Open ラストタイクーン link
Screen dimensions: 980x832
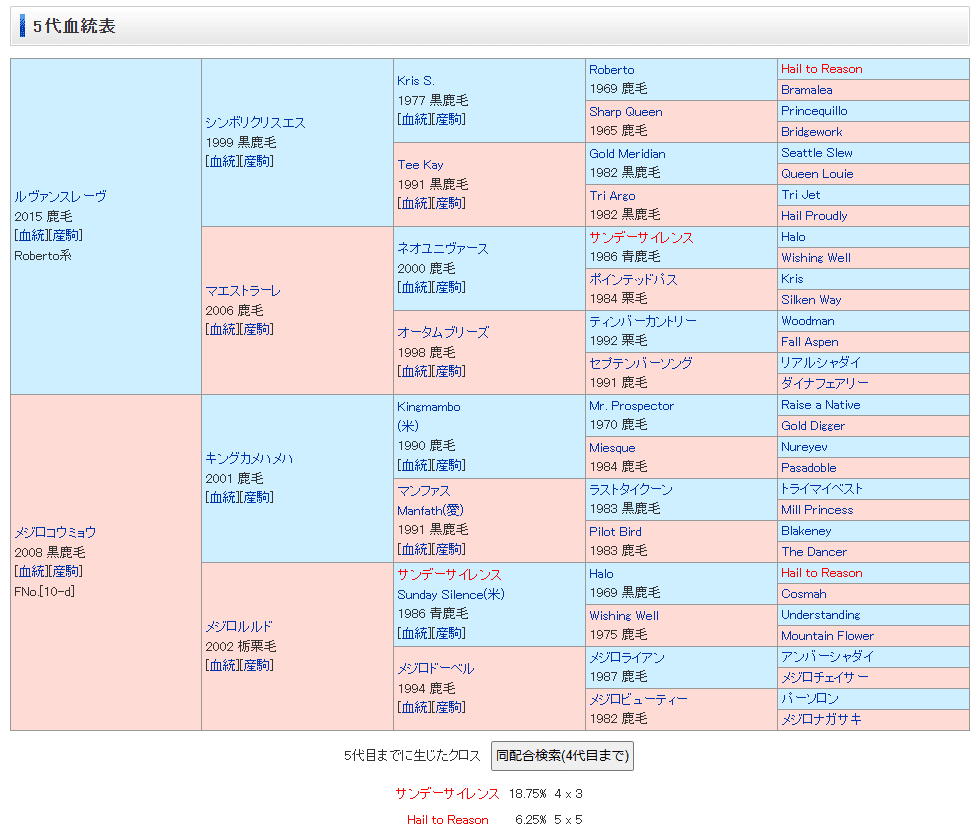point(631,489)
